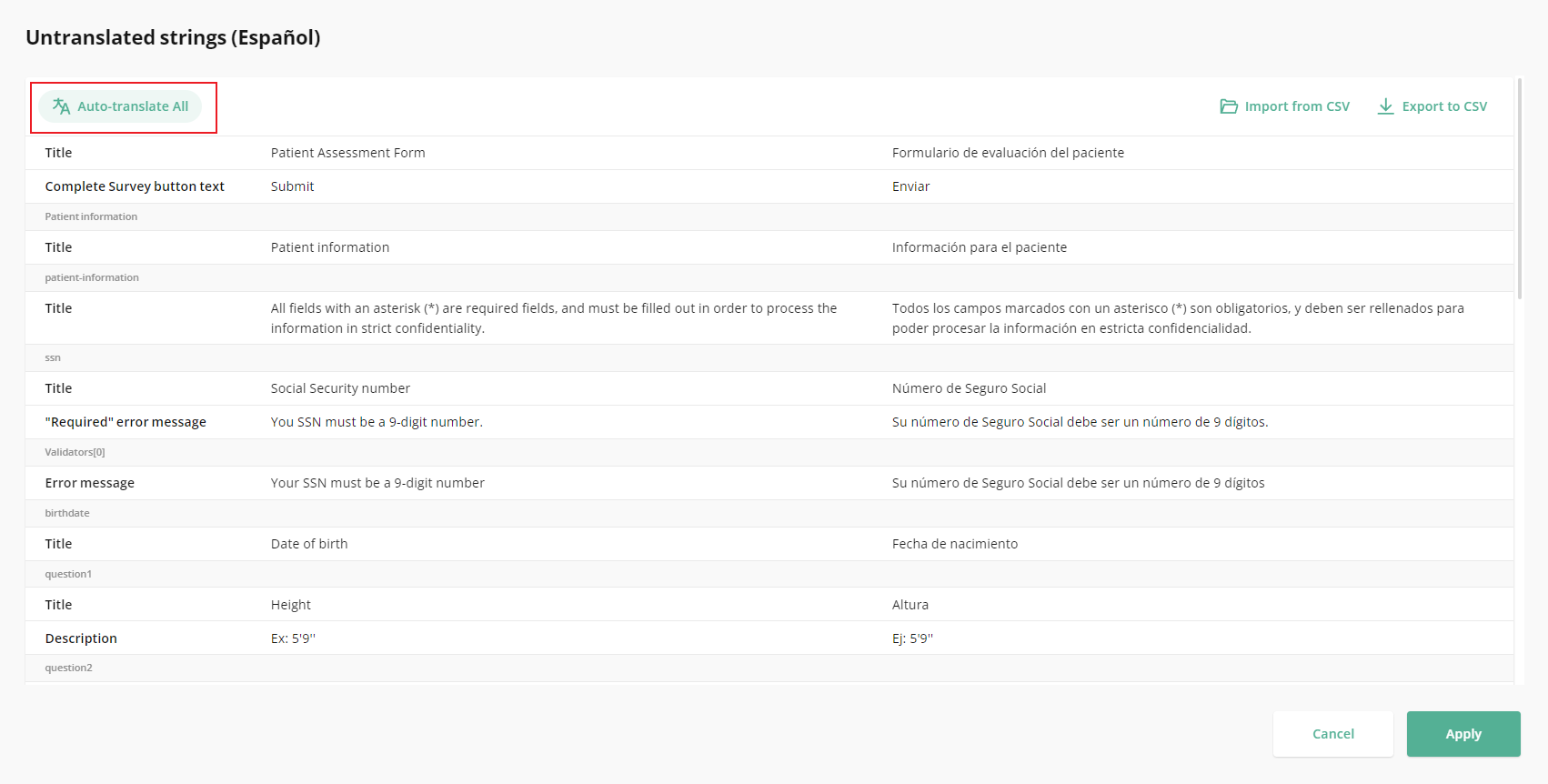Select source text 'Ex: 5'9'''

coord(293,638)
